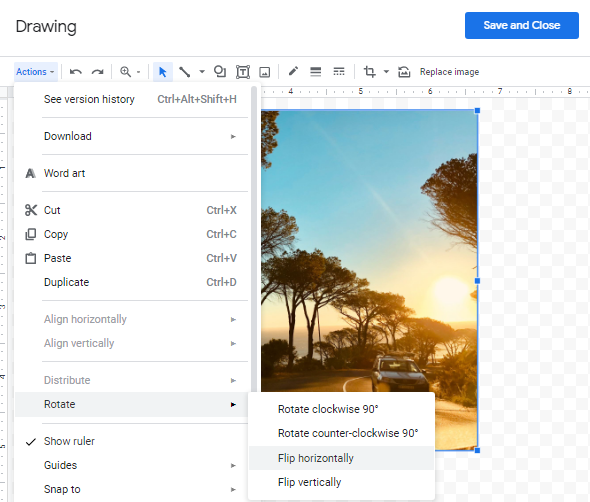Open the Actions dropdown menu
This screenshot has height=502, width=590.
tap(36, 71)
